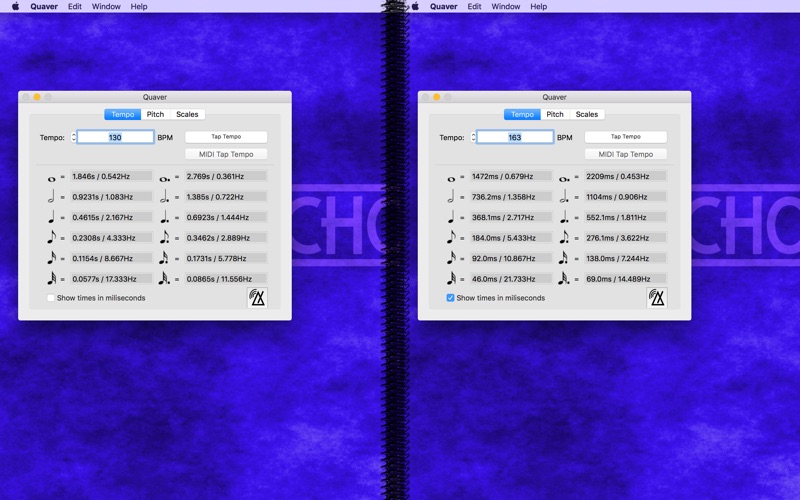Screen dimensions: 800x500
Task: Minimize the right Quaver window
Action: (436, 97)
